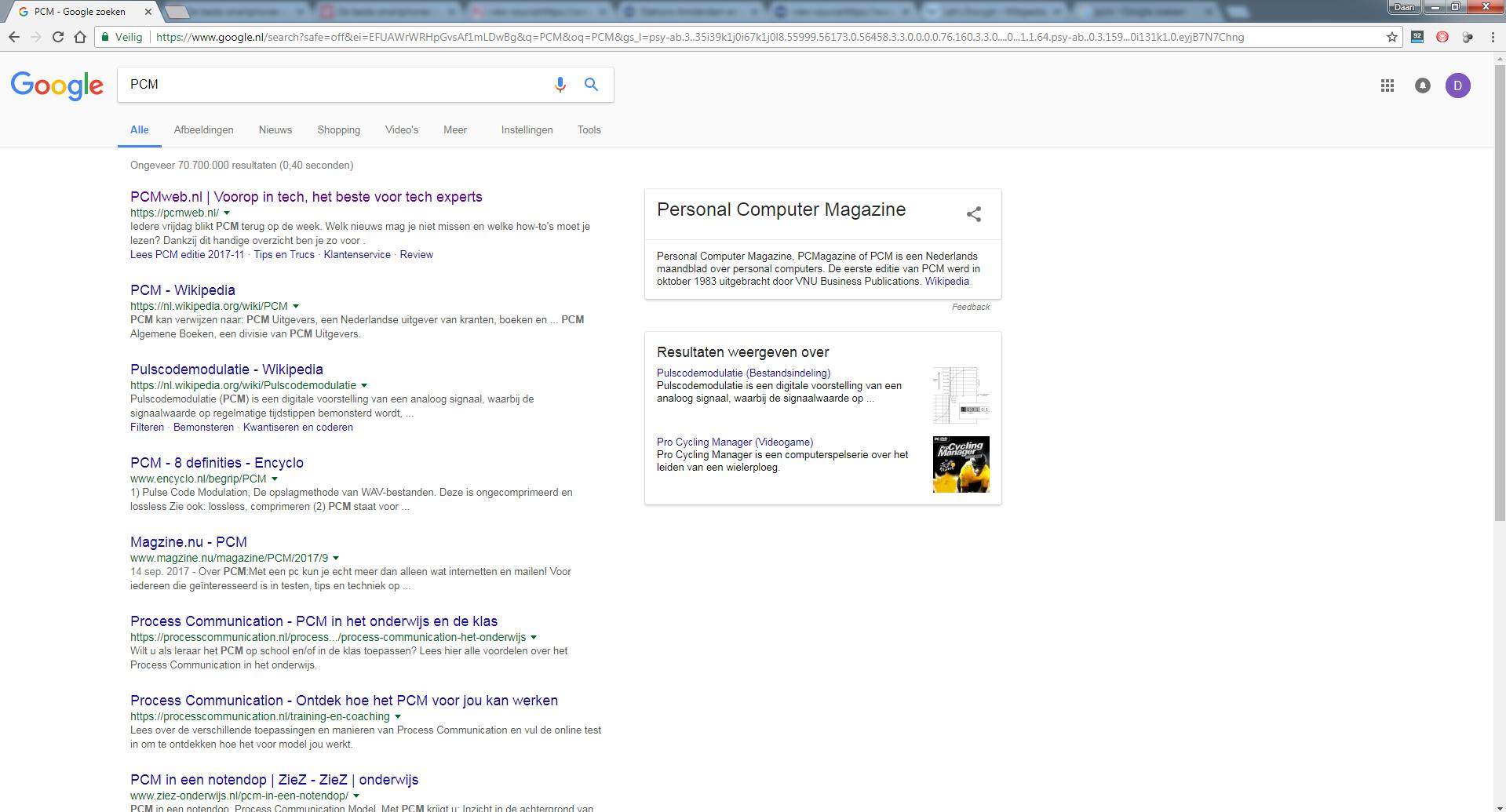This screenshot has height=812, width=1506.
Task: Open Wikipedia link in knowledge panel
Action: pos(947,282)
